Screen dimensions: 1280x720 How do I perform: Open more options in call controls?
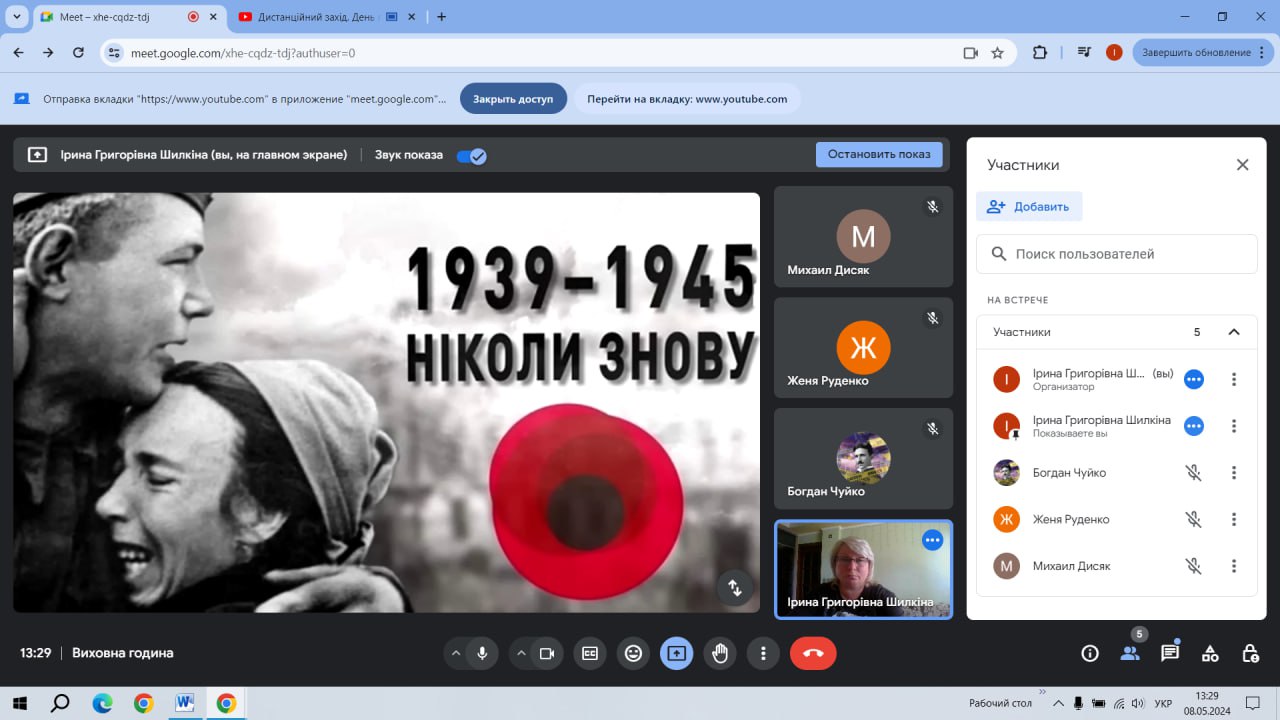click(763, 653)
